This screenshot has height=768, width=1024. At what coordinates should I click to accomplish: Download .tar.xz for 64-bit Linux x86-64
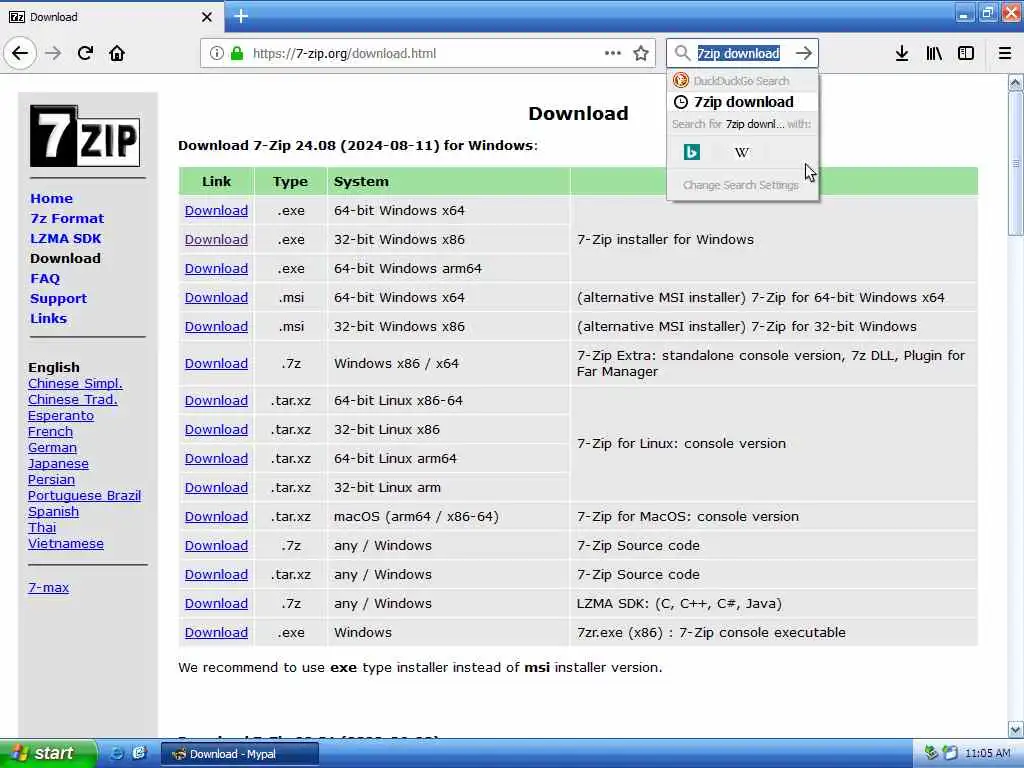coord(216,401)
